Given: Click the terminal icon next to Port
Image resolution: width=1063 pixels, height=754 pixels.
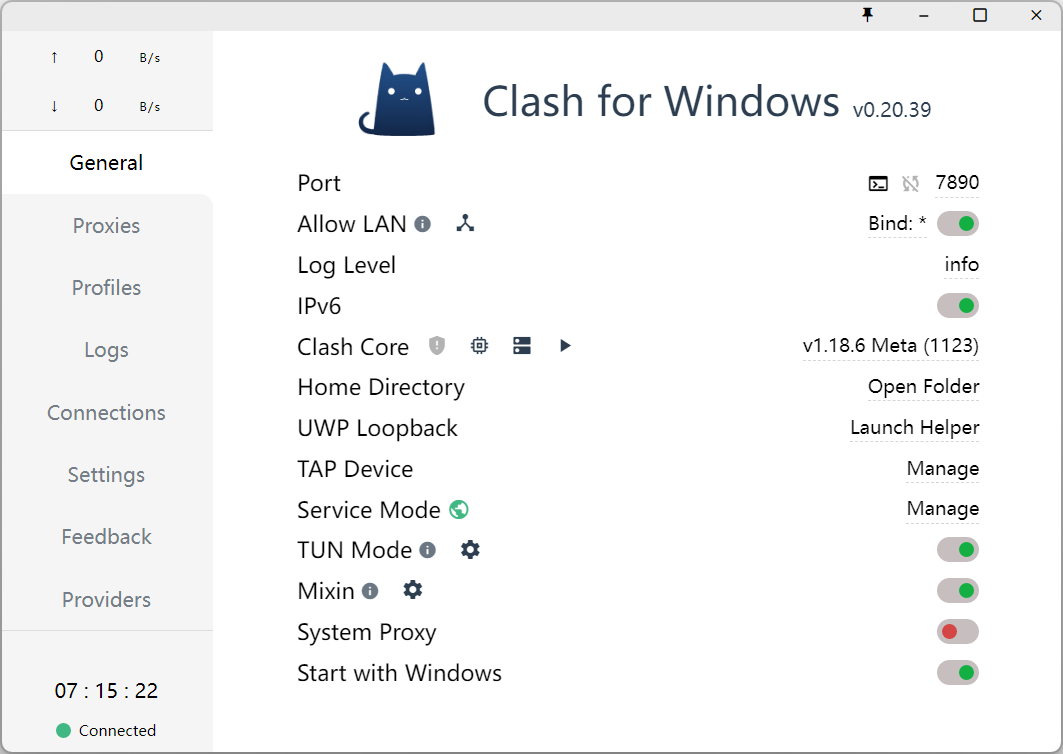Looking at the screenshot, I should click(x=878, y=183).
